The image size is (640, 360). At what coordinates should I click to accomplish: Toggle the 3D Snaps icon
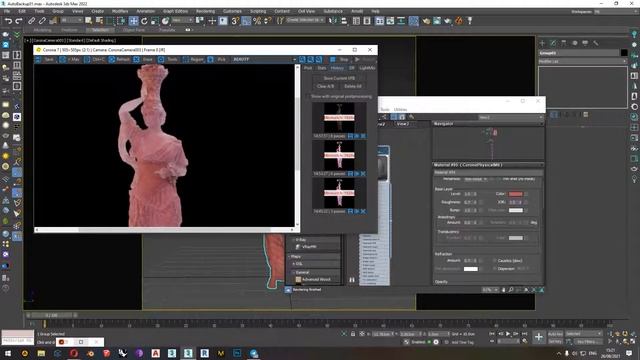pos(235,21)
